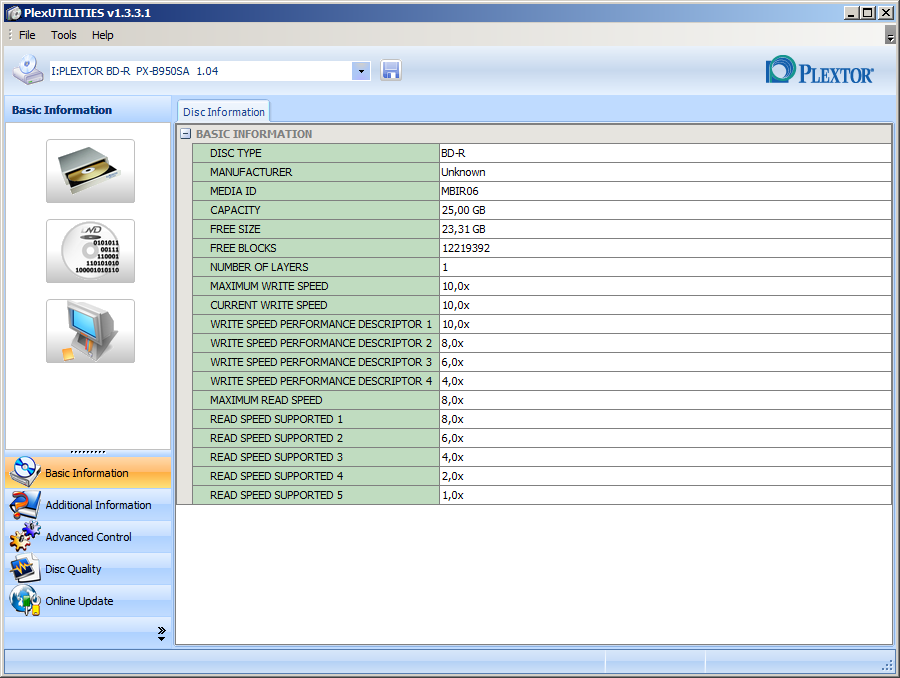
Task: Click the Disc Quality waveform icon
Action: pos(25,568)
